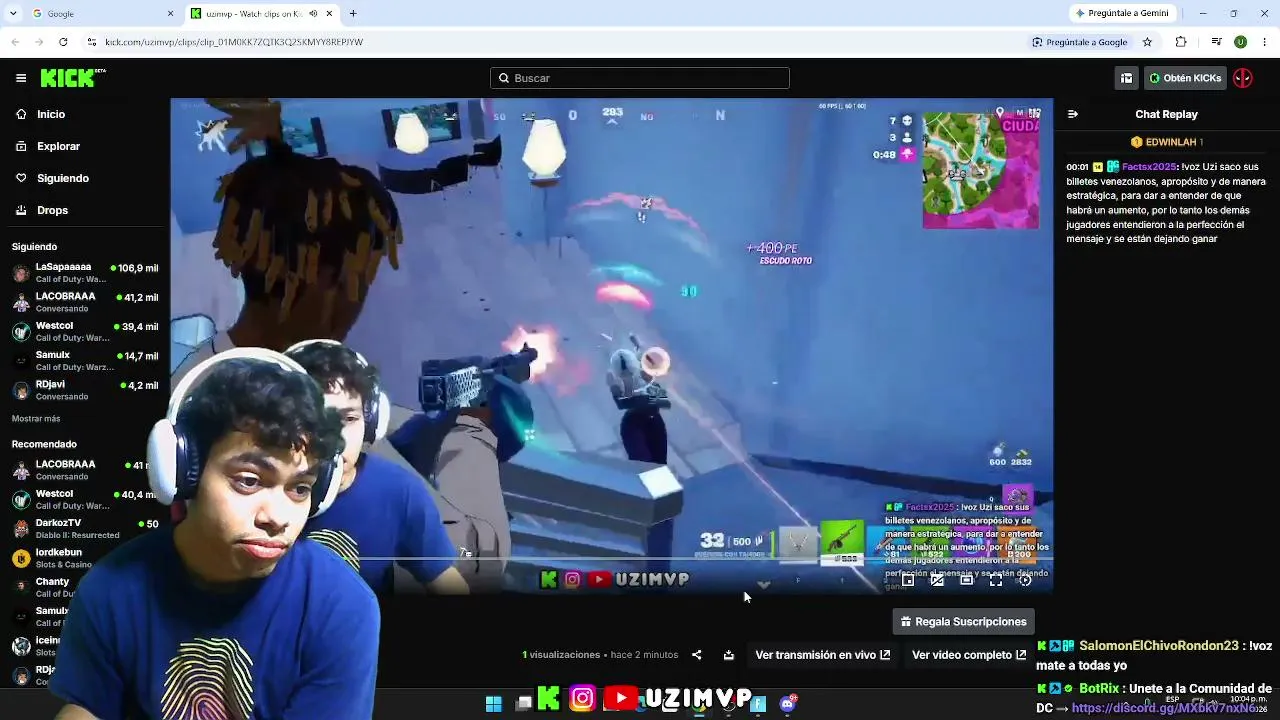Screen dimensions: 1280x720
Task: Click the kick.com address bar URL
Action: 234,42
